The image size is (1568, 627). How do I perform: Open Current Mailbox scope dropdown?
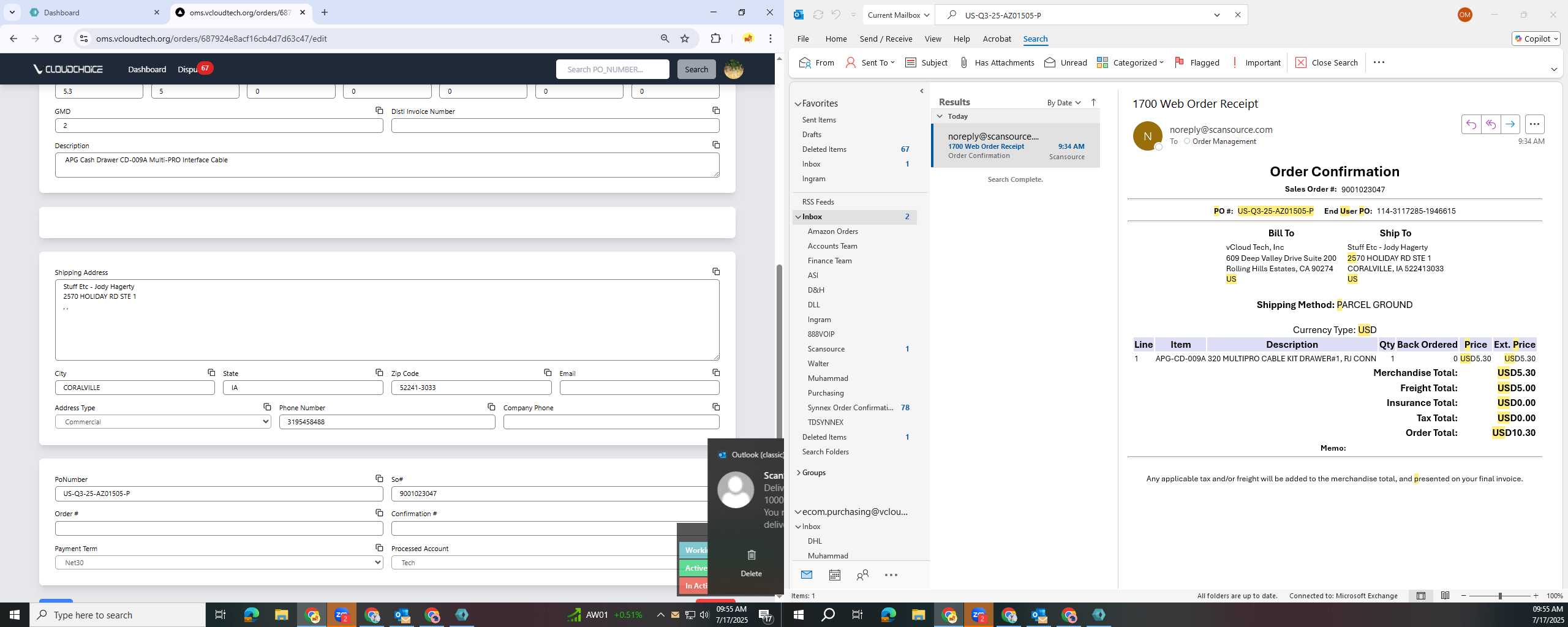(898, 15)
